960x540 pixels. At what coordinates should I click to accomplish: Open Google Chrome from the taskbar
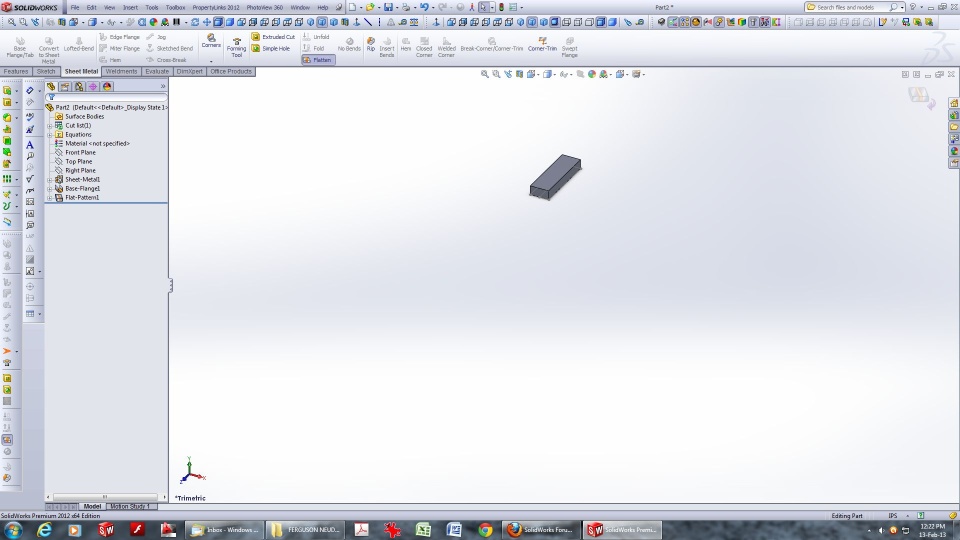pyautogui.click(x=486, y=530)
